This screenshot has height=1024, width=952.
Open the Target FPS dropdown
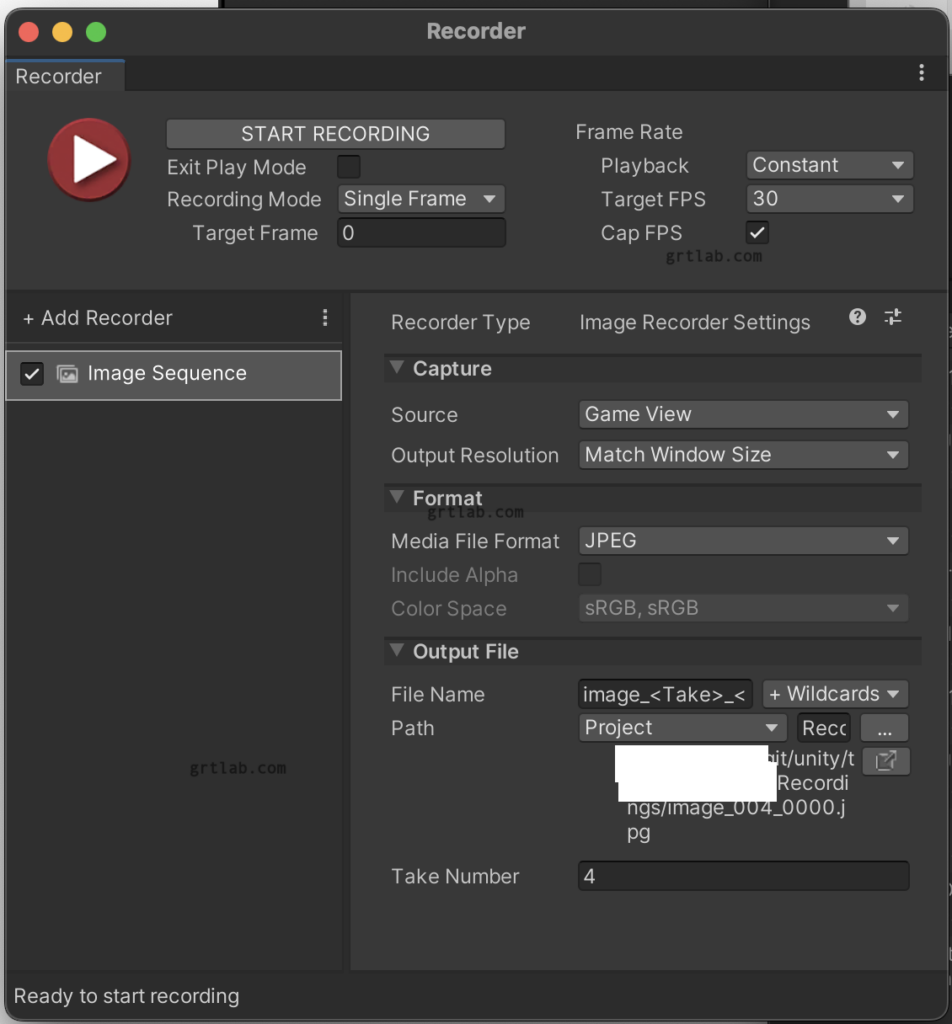coord(829,198)
